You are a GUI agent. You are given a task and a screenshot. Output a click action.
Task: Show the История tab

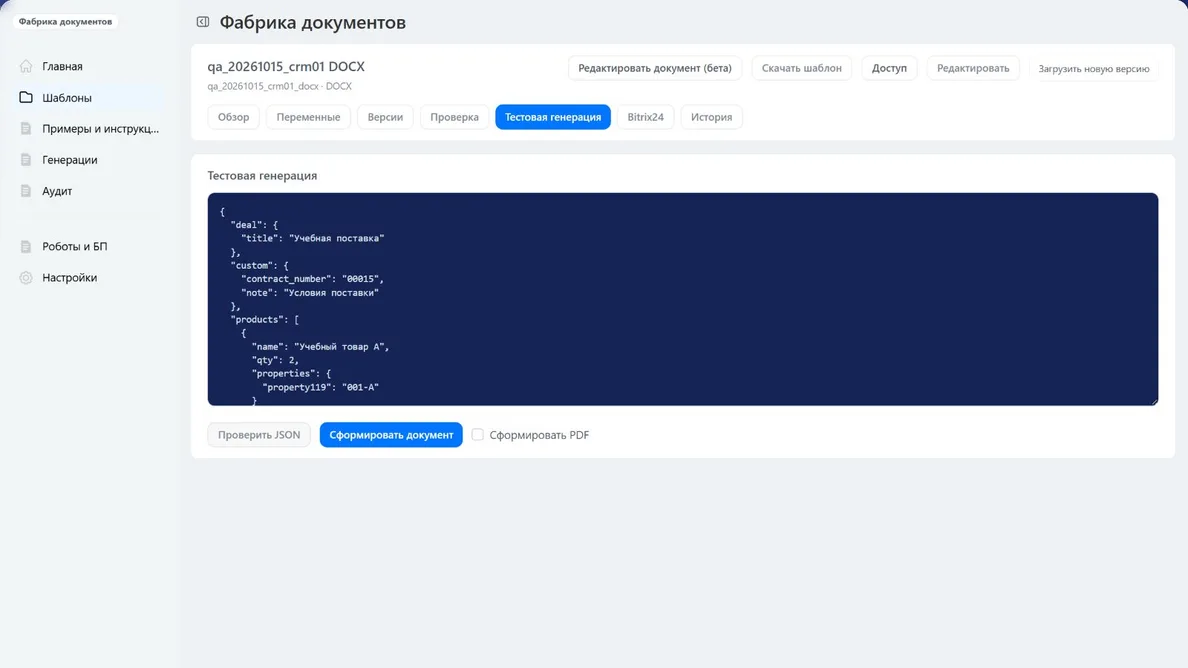[x=711, y=117]
